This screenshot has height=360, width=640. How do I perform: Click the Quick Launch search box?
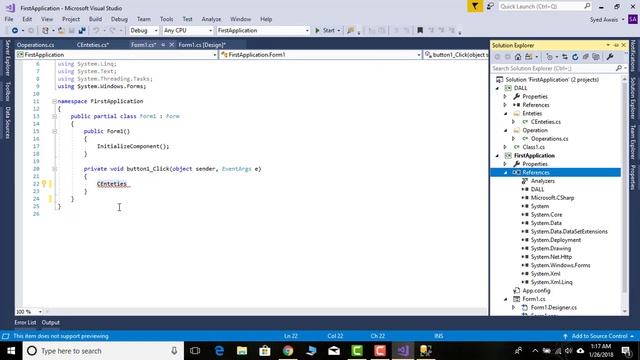545,7
